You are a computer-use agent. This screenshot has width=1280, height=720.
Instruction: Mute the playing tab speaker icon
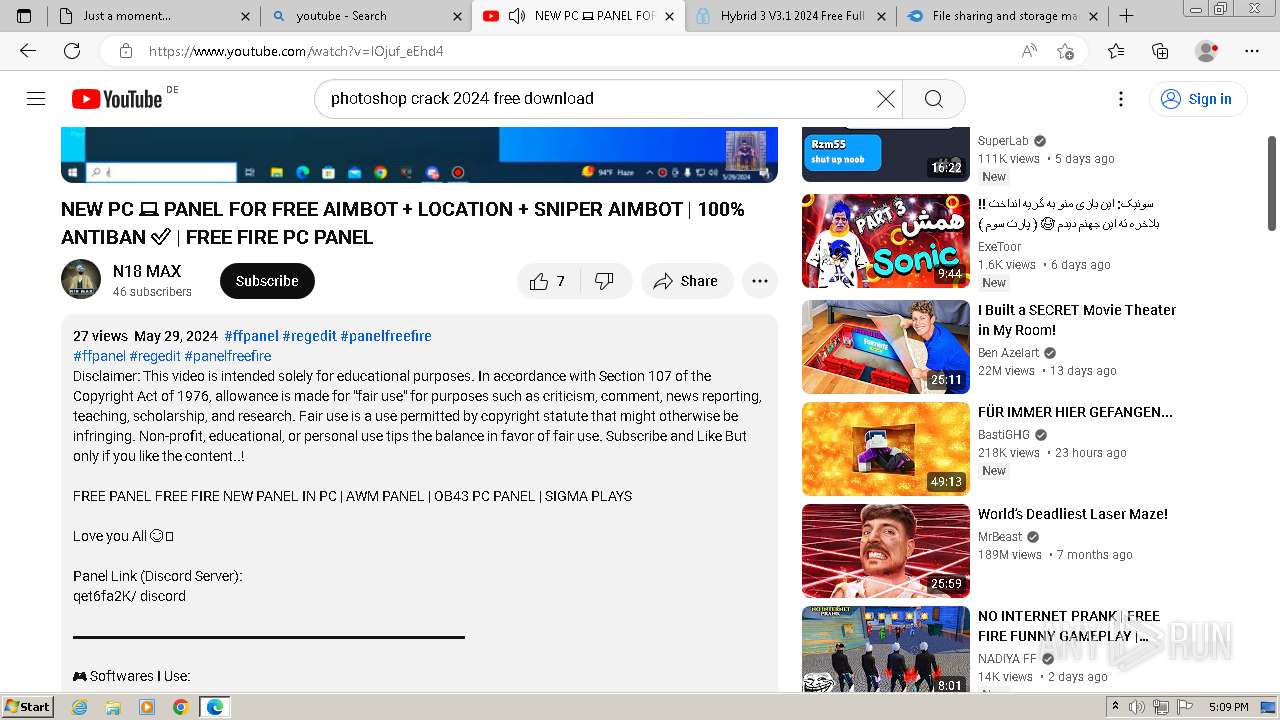(517, 16)
